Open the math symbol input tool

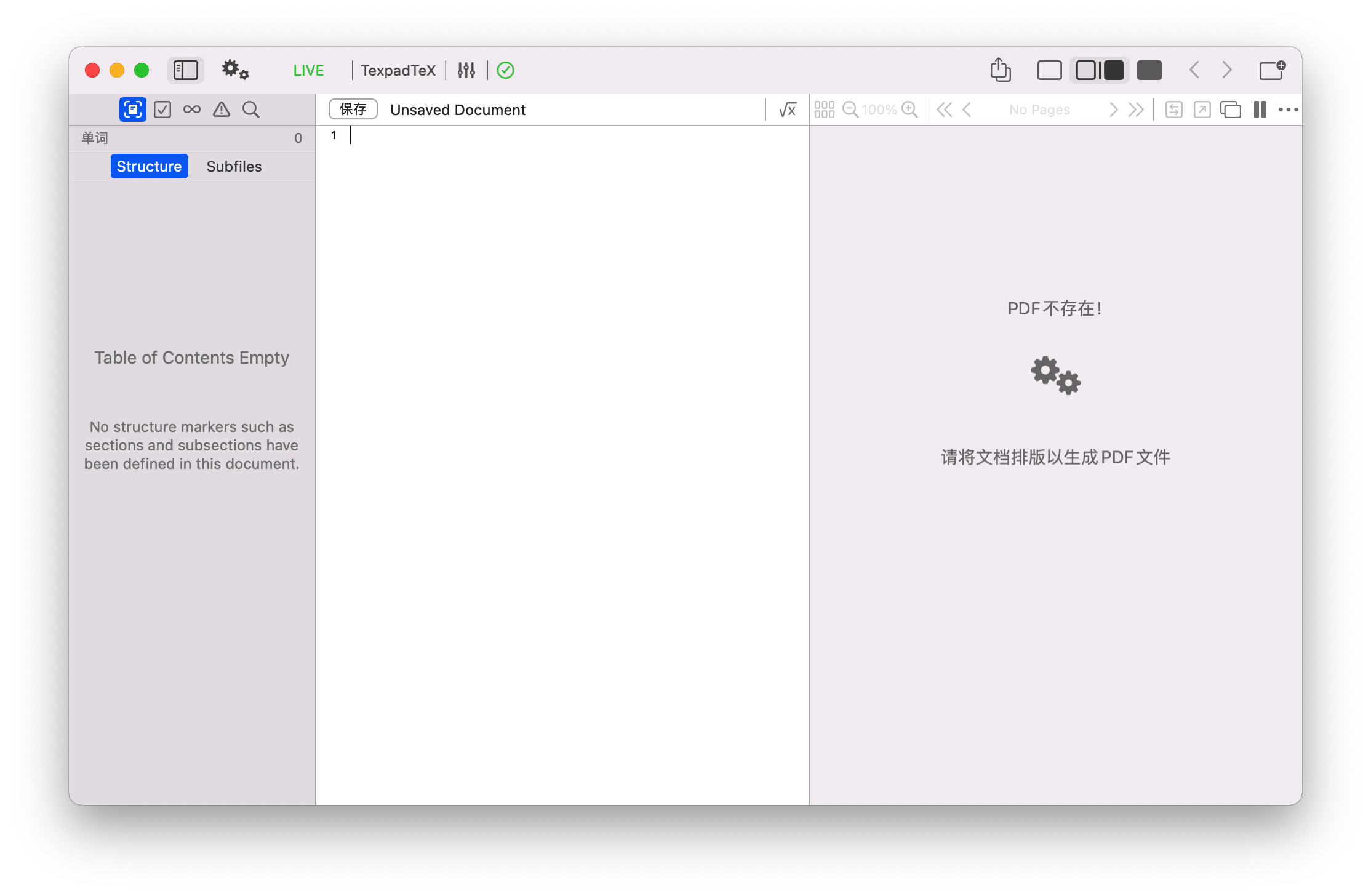[786, 109]
